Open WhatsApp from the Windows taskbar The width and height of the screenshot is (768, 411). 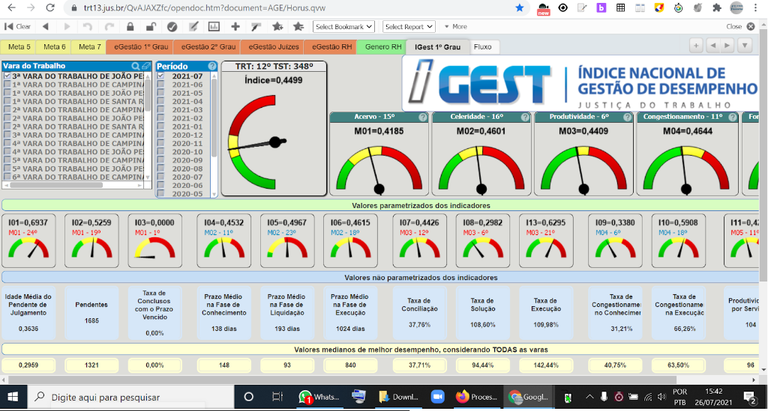pos(319,397)
